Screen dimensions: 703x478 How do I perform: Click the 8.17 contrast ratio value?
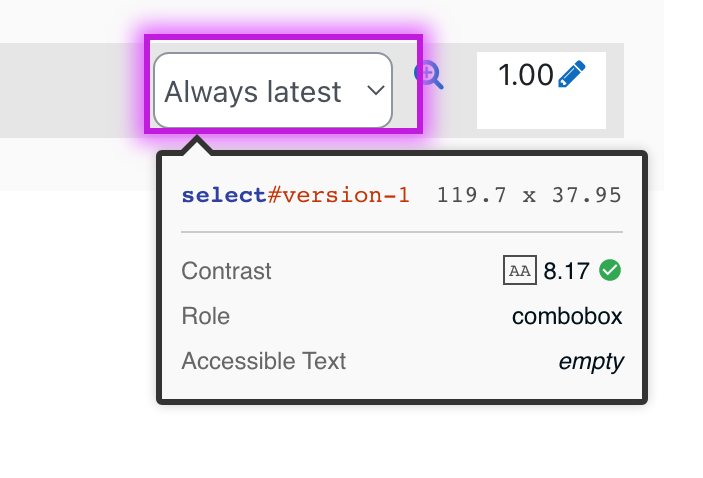[x=566, y=271]
